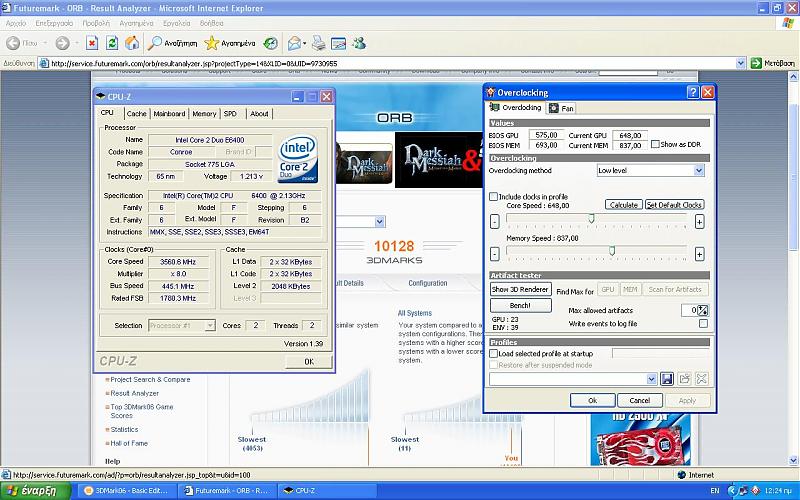Image resolution: width=800 pixels, height=500 pixels.
Task: Open Favorites star in IE toolbar
Action: click(x=211, y=43)
